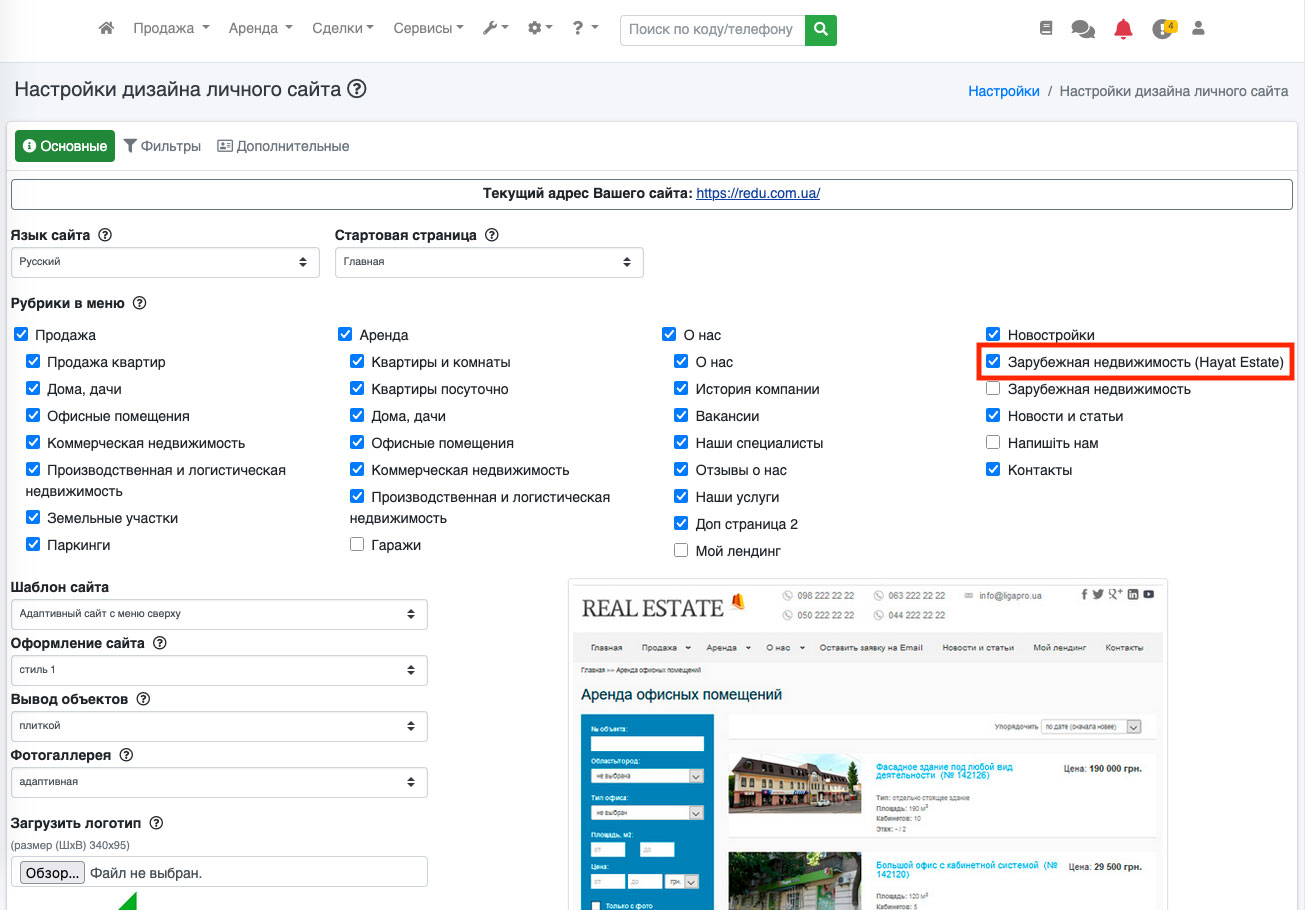Viewport: 1305px width, 910px height.
Task: Open the chat messages icon
Action: (1083, 29)
